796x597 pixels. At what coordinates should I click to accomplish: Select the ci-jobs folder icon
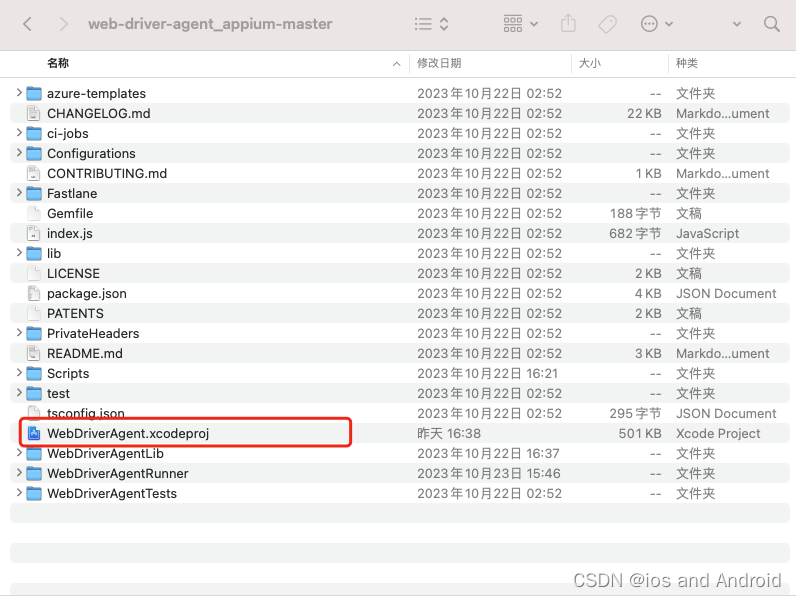(x=34, y=134)
